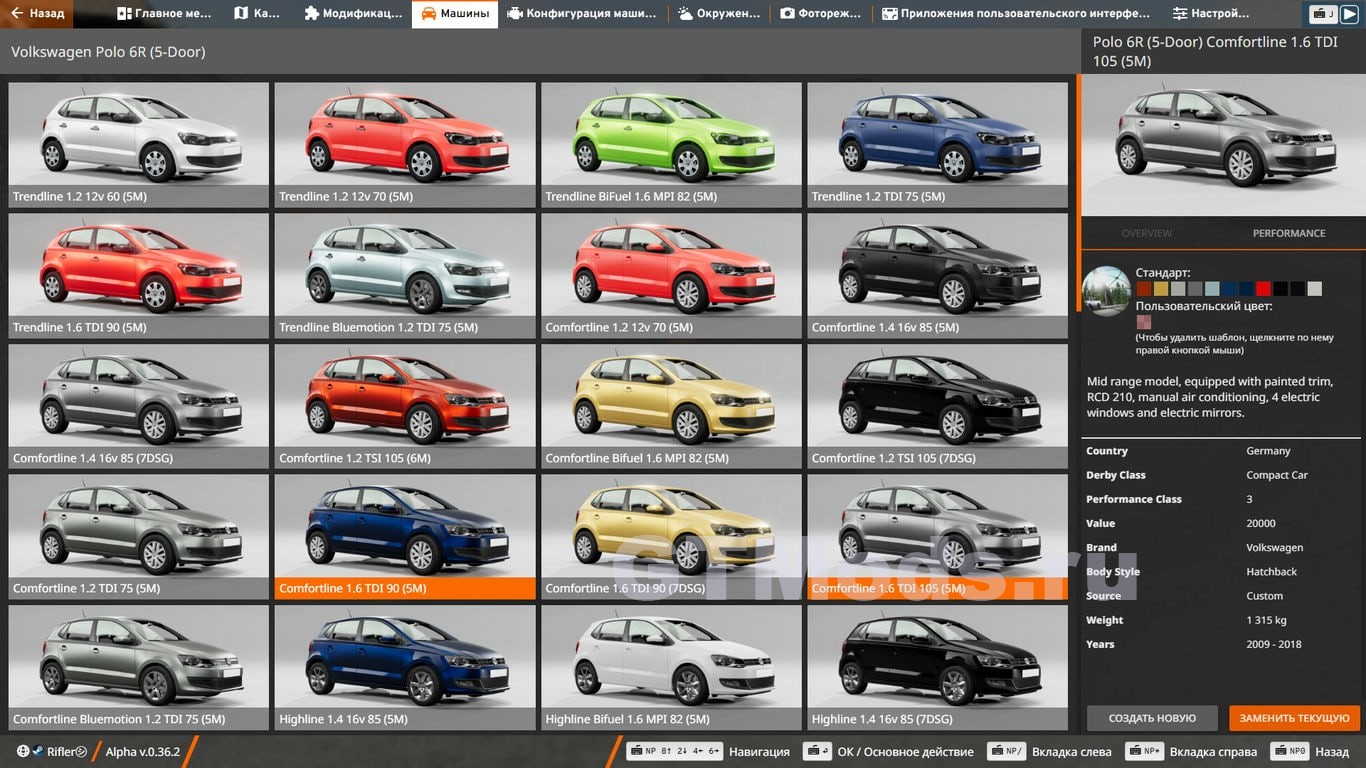This screenshot has height=768, width=1366.
Task: Select Trendline Bluemotion 1.2 TDI 75 (5M)
Action: tap(405, 275)
